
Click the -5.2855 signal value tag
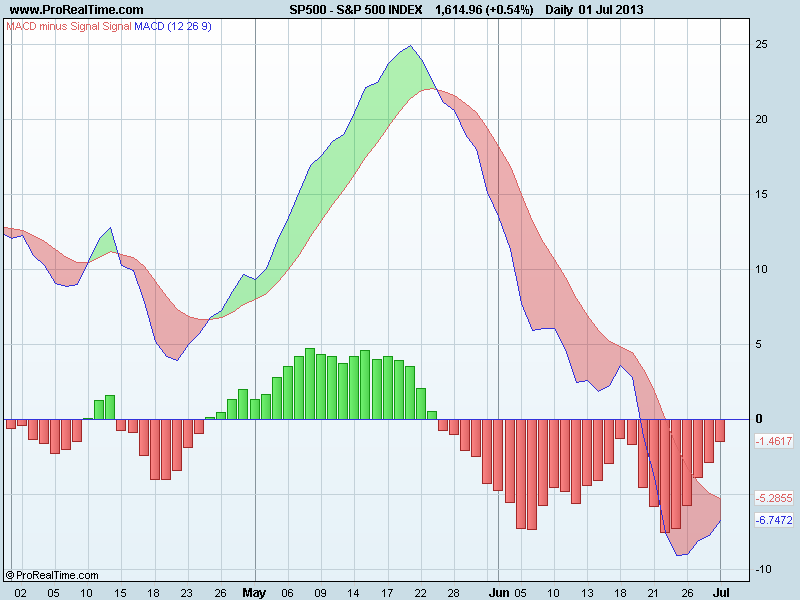774,498
